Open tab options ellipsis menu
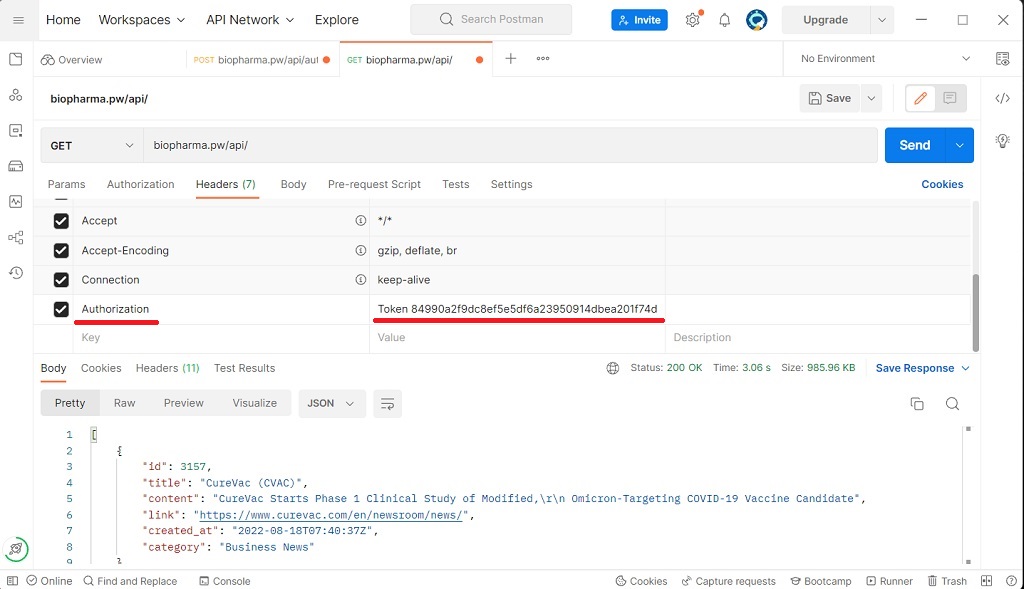1024x589 pixels. (x=543, y=59)
